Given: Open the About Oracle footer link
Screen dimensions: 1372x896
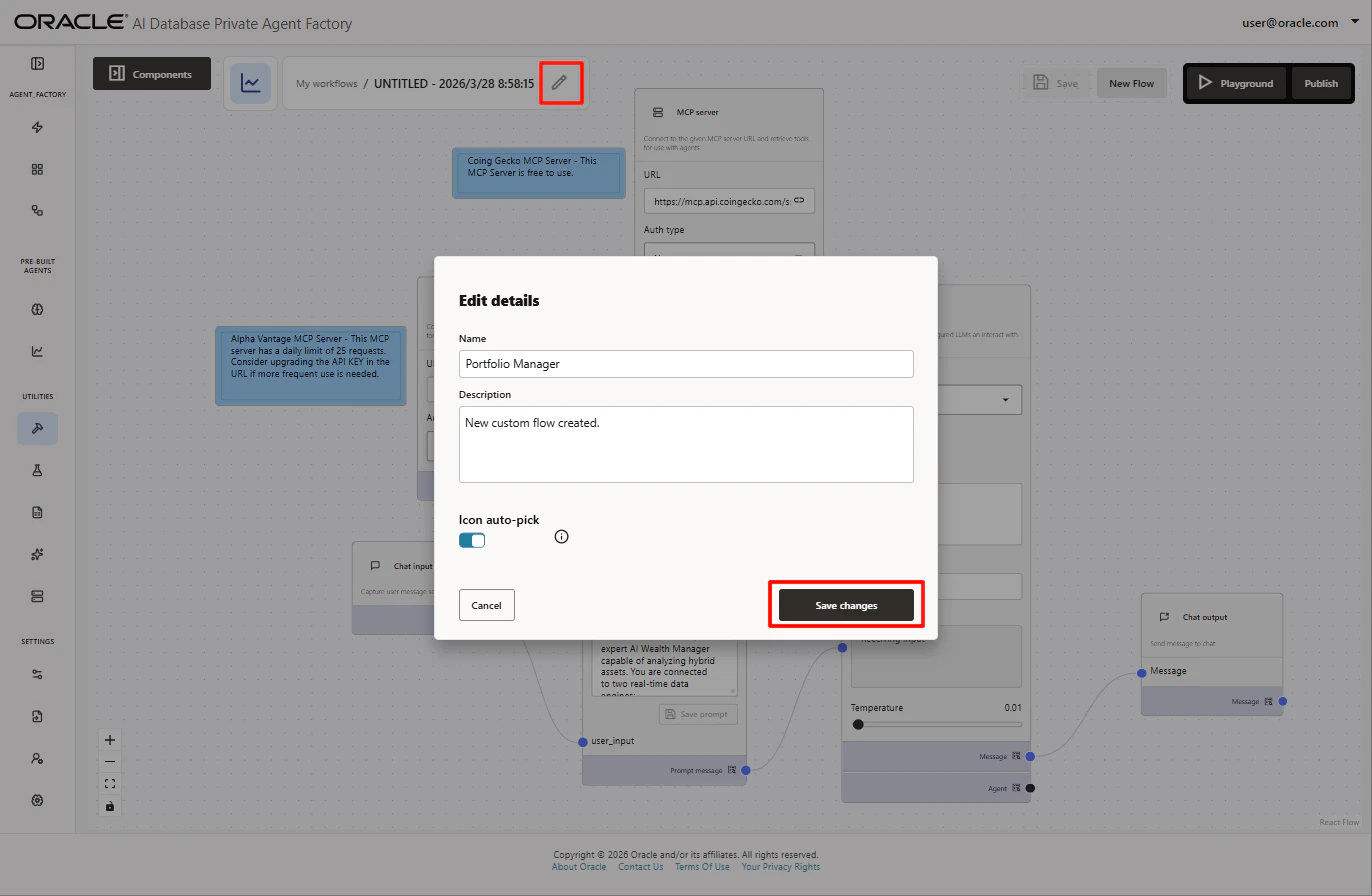Looking at the screenshot, I should pos(579,867).
